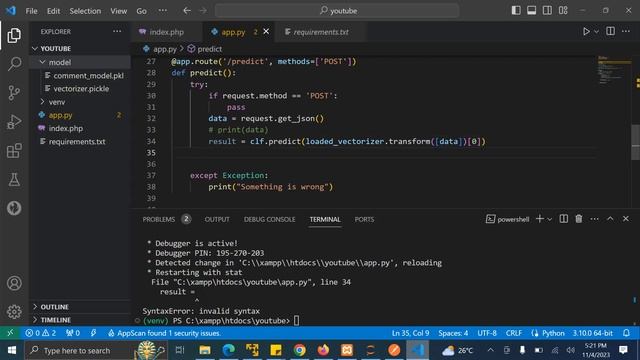Screen dimensions: 640x360
Task: Change the CRLF end of line sequence
Action: pos(513,333)
